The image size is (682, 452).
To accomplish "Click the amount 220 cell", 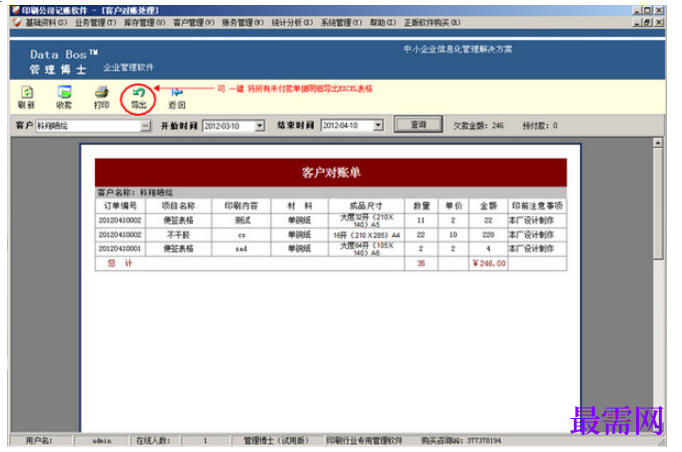I will point(488,235).
